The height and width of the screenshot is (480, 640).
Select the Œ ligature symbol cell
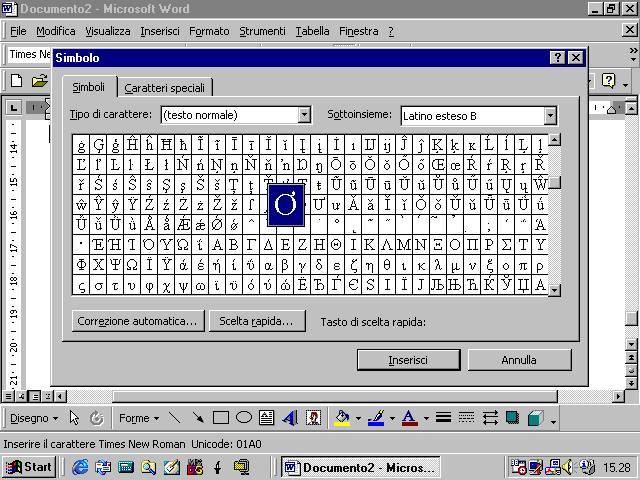click(438, 165)
